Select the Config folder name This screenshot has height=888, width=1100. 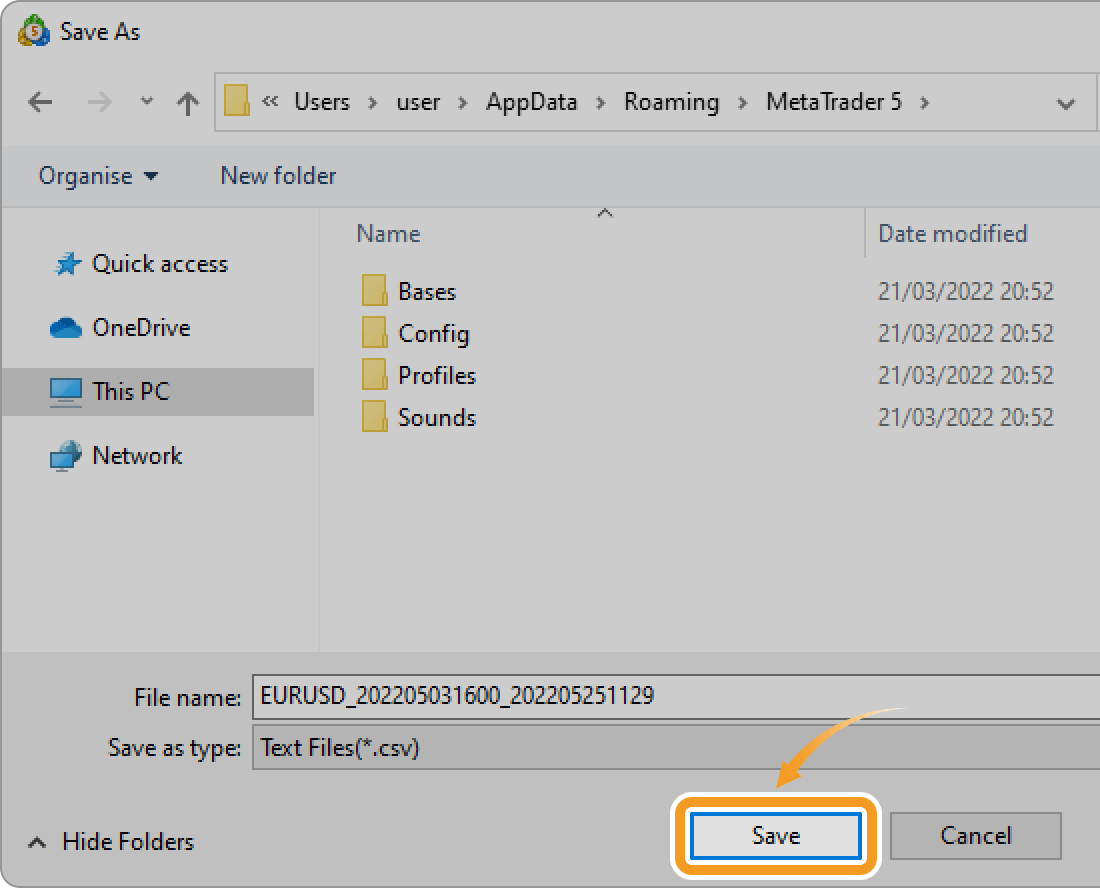click(434, 334)
